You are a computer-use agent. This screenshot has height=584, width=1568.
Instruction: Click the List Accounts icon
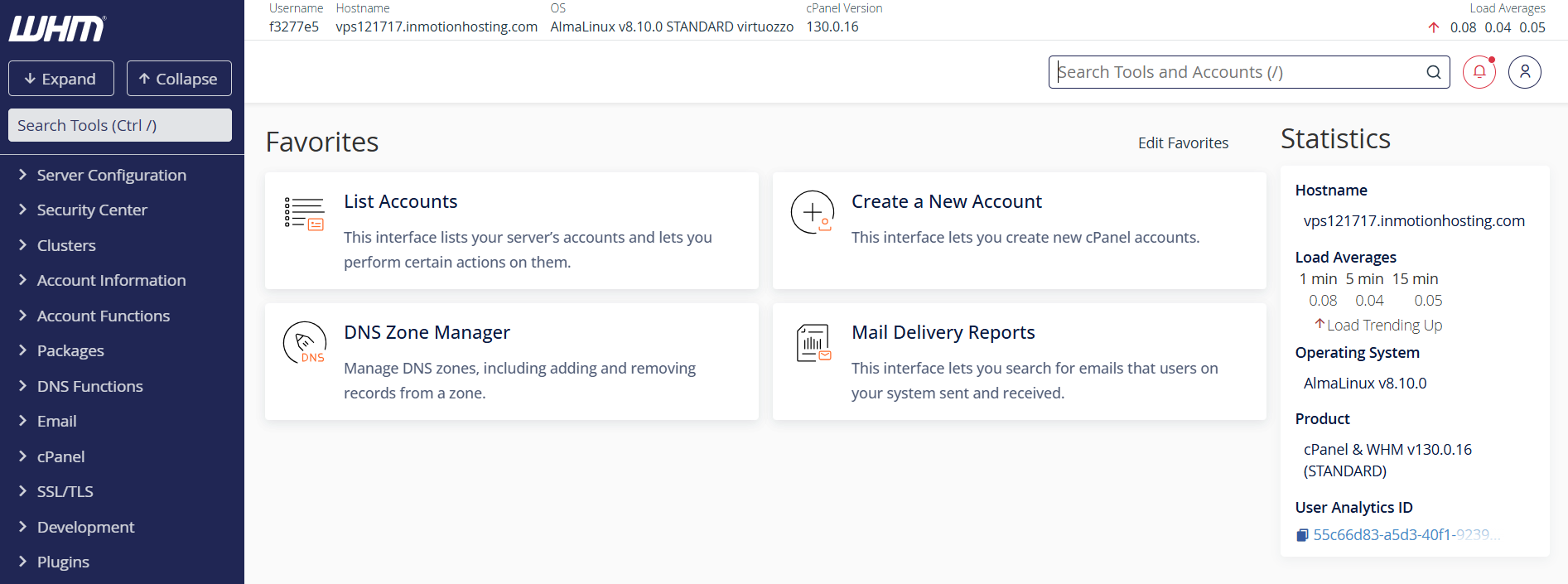click(x=304, y=214)
